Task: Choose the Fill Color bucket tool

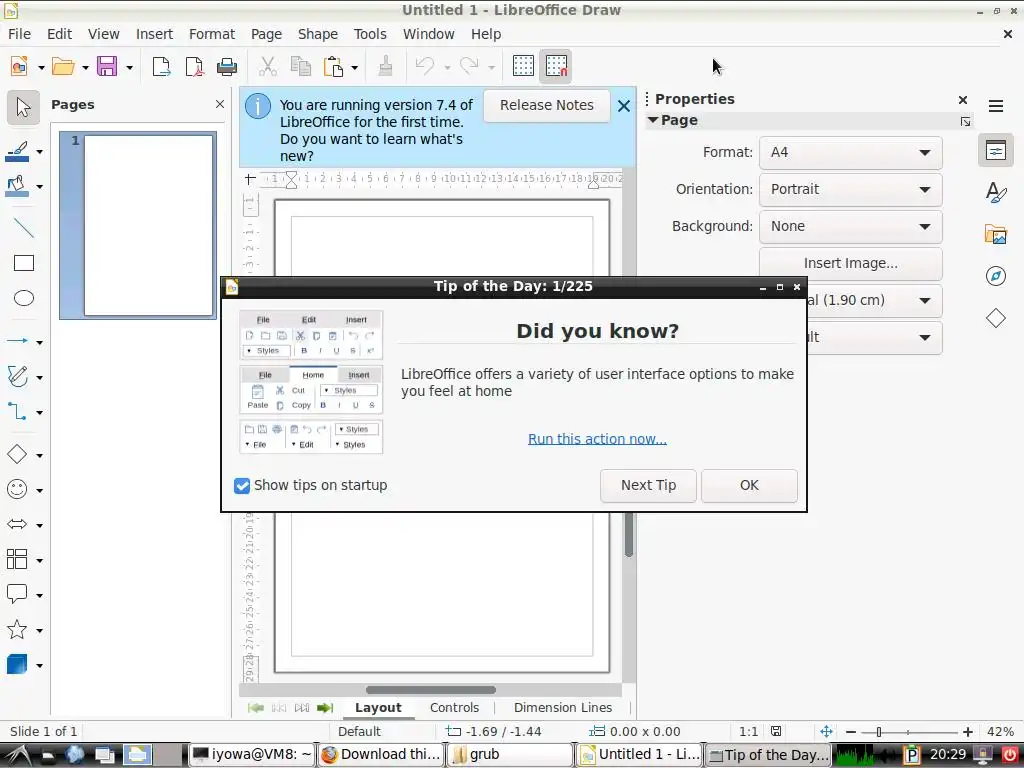Action: pos(18,187)
